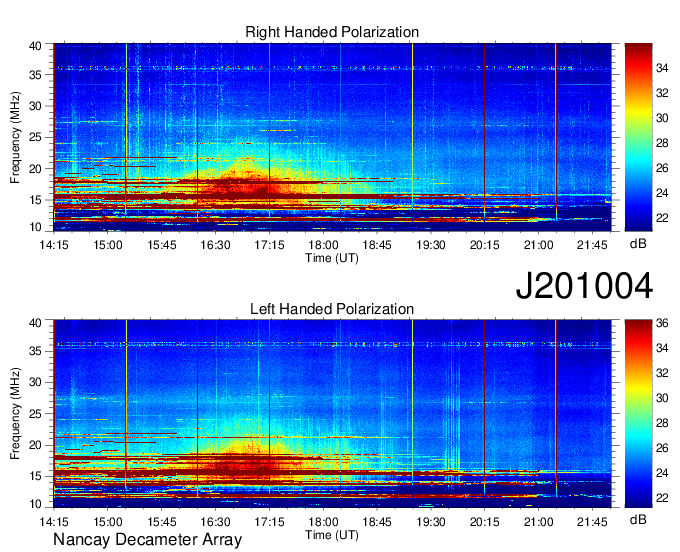
Task: Click "Frequency (MHz)" label of Right Handed plot
Action: coord(15,137)
